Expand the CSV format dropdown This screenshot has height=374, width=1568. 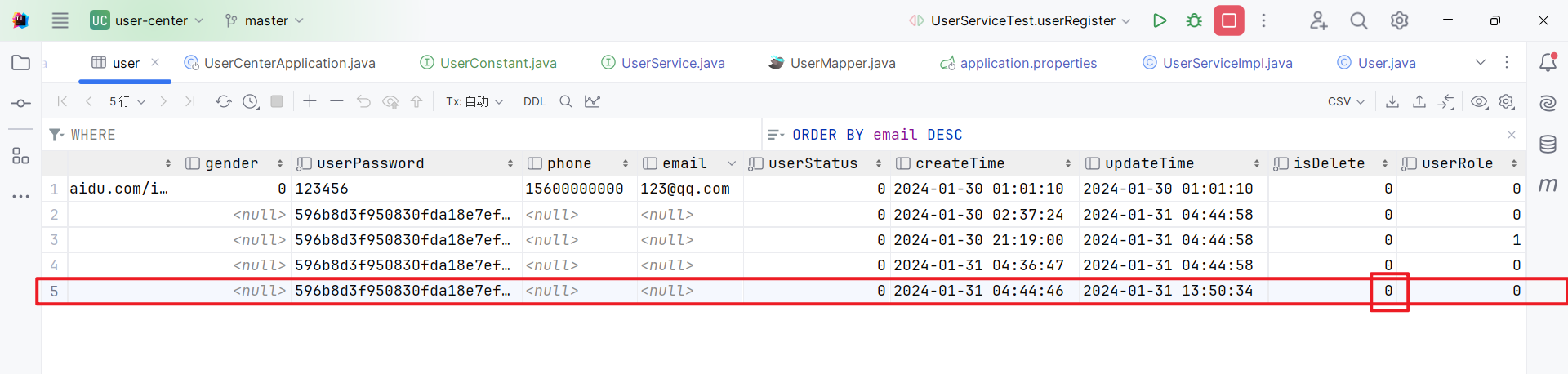click(1346, 101)
